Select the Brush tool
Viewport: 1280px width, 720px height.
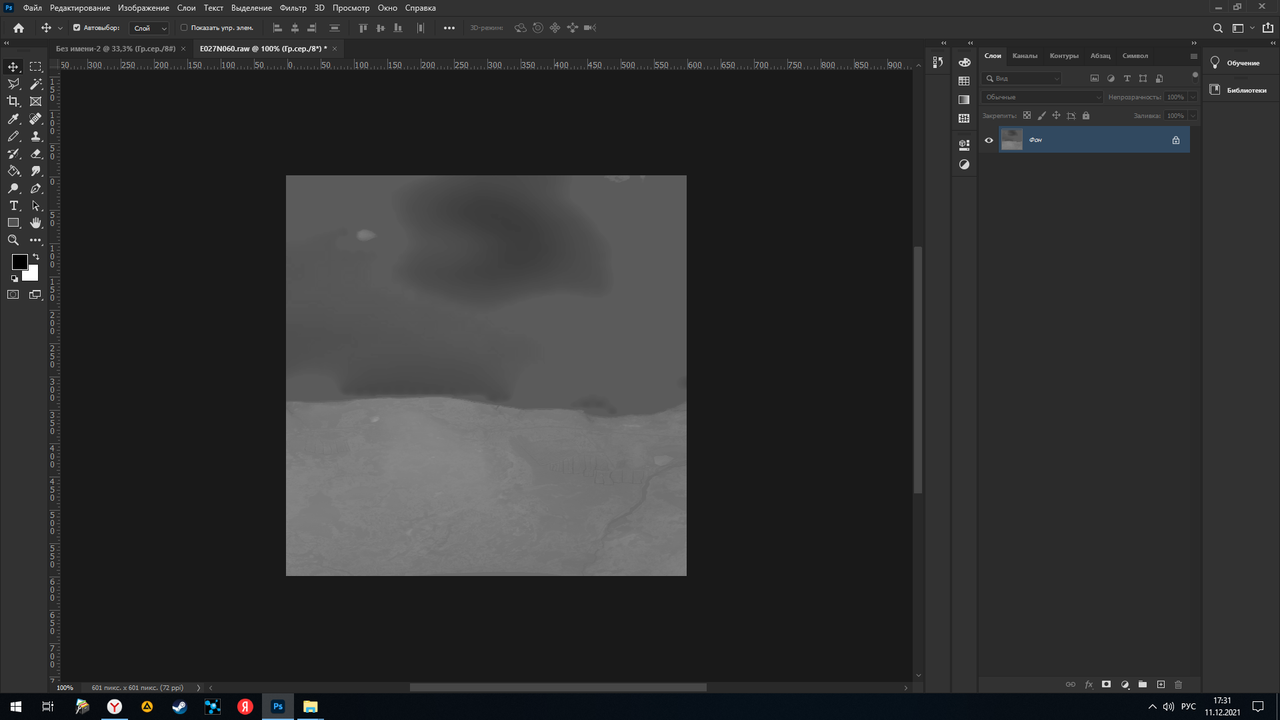[14, 136]
